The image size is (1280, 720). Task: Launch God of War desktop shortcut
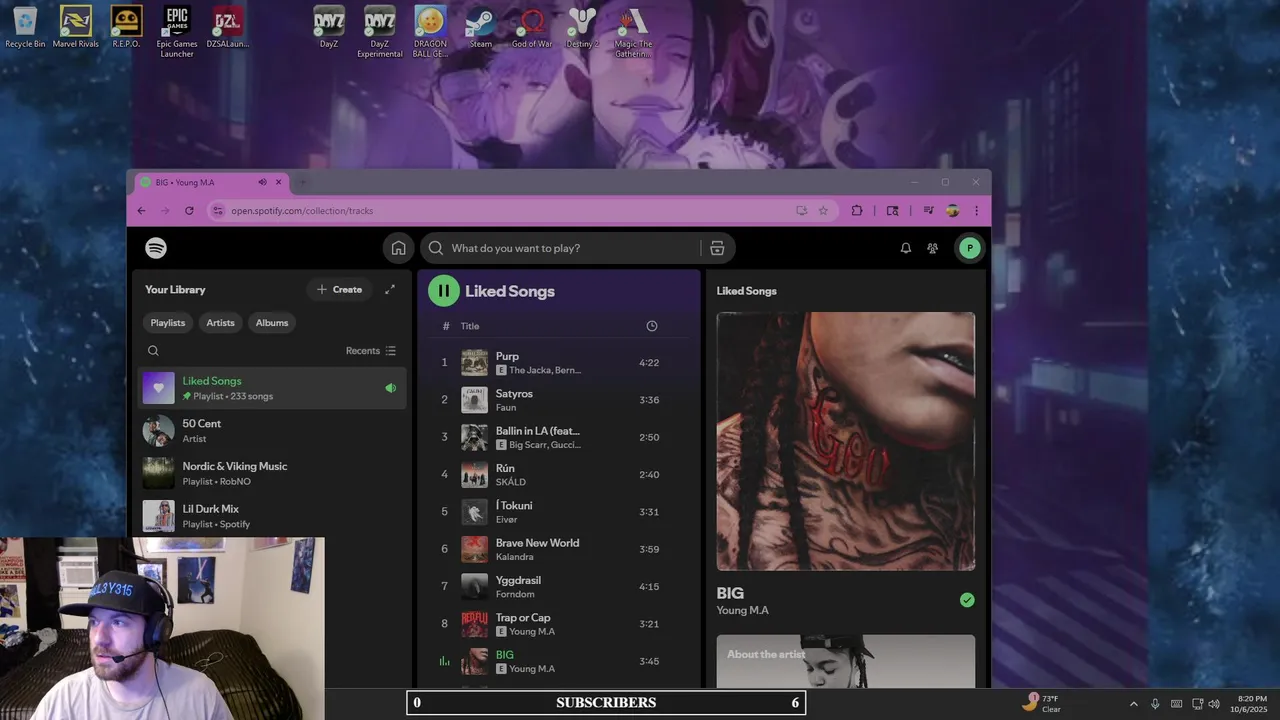point(532,26)
